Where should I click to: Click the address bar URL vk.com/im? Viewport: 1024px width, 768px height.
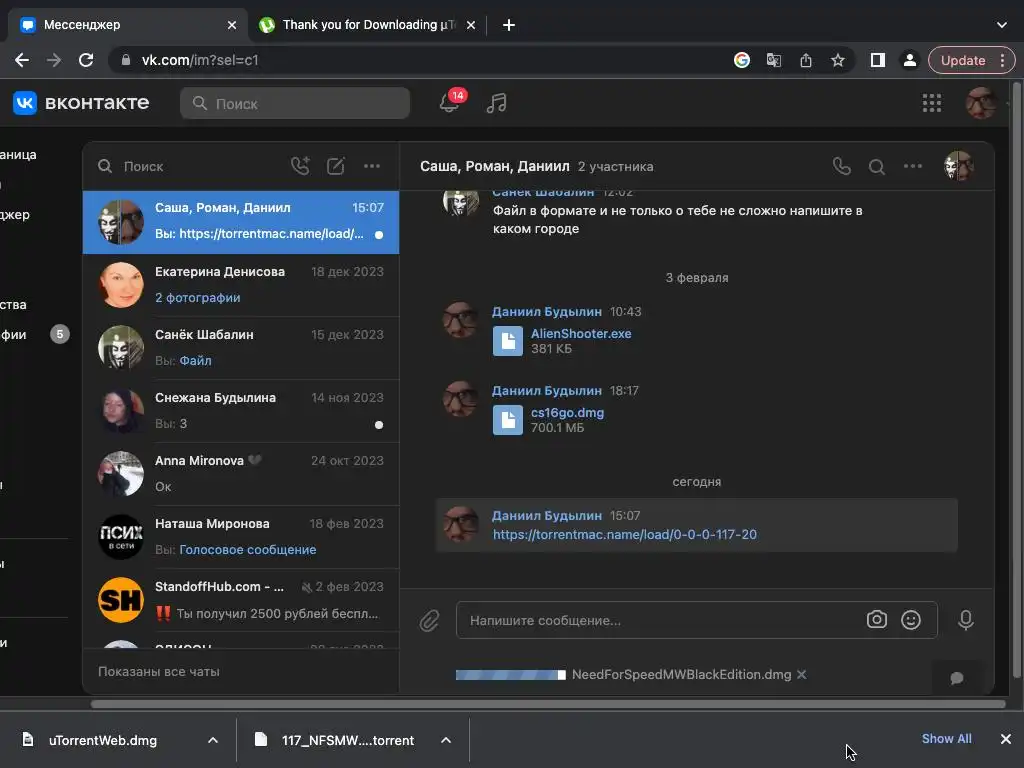[x=200, y=60]
